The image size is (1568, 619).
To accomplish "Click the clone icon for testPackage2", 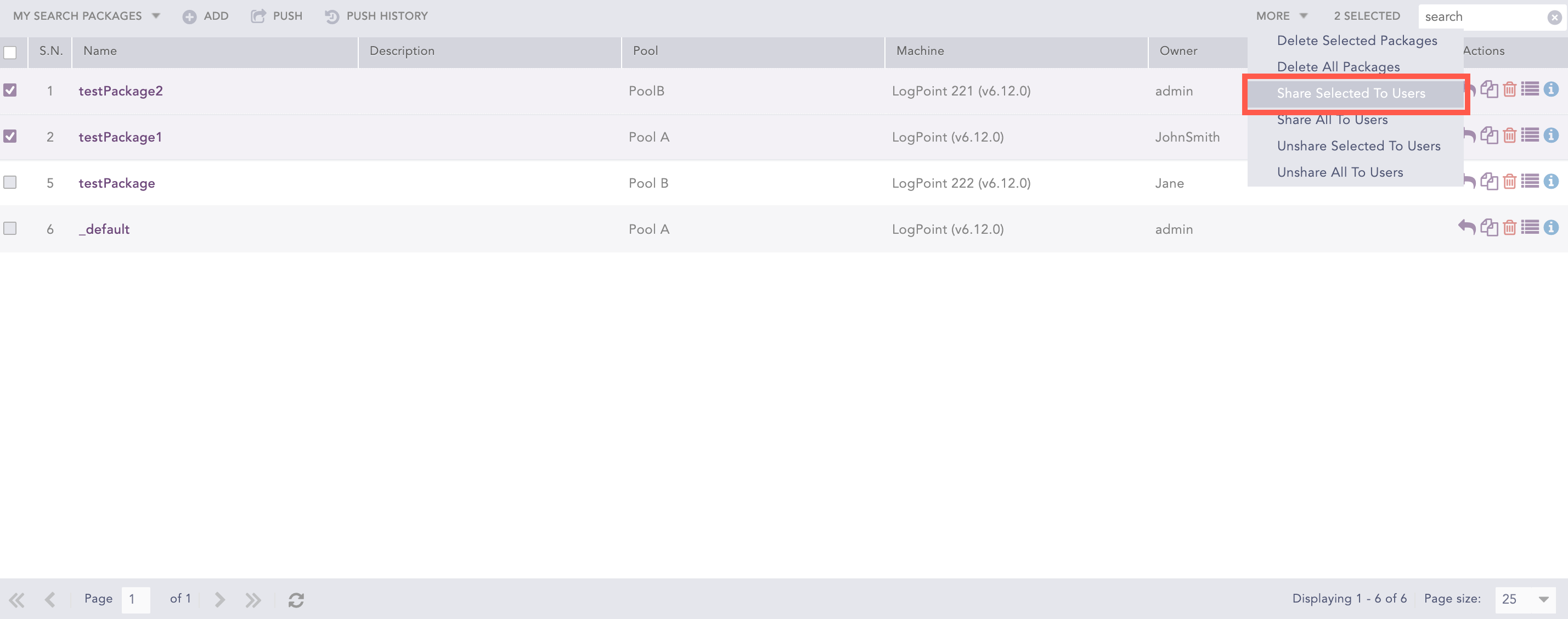I will (x=1489, y=89).
